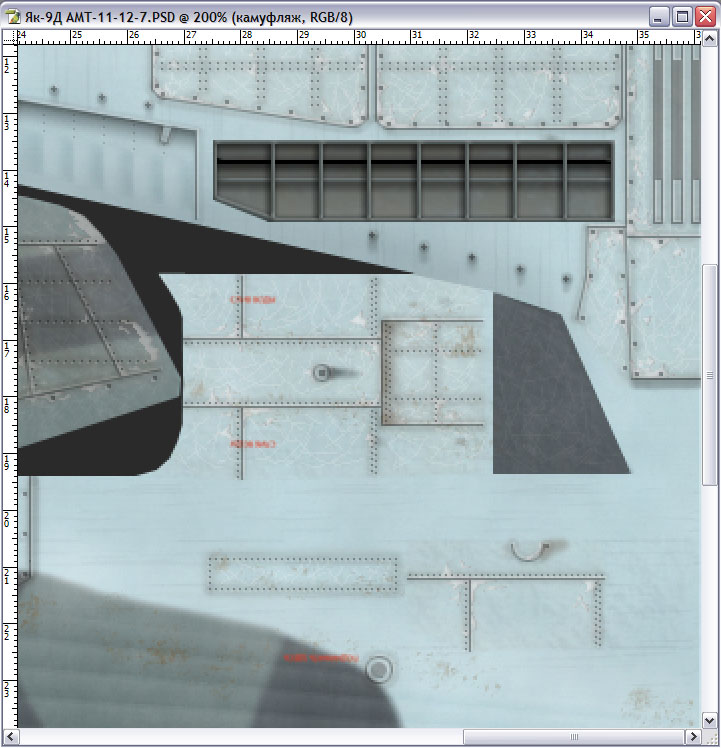The height and width of the screenshot is (748, 721).
Task: Click the small round port with streak
Action: tap(322, 373)
